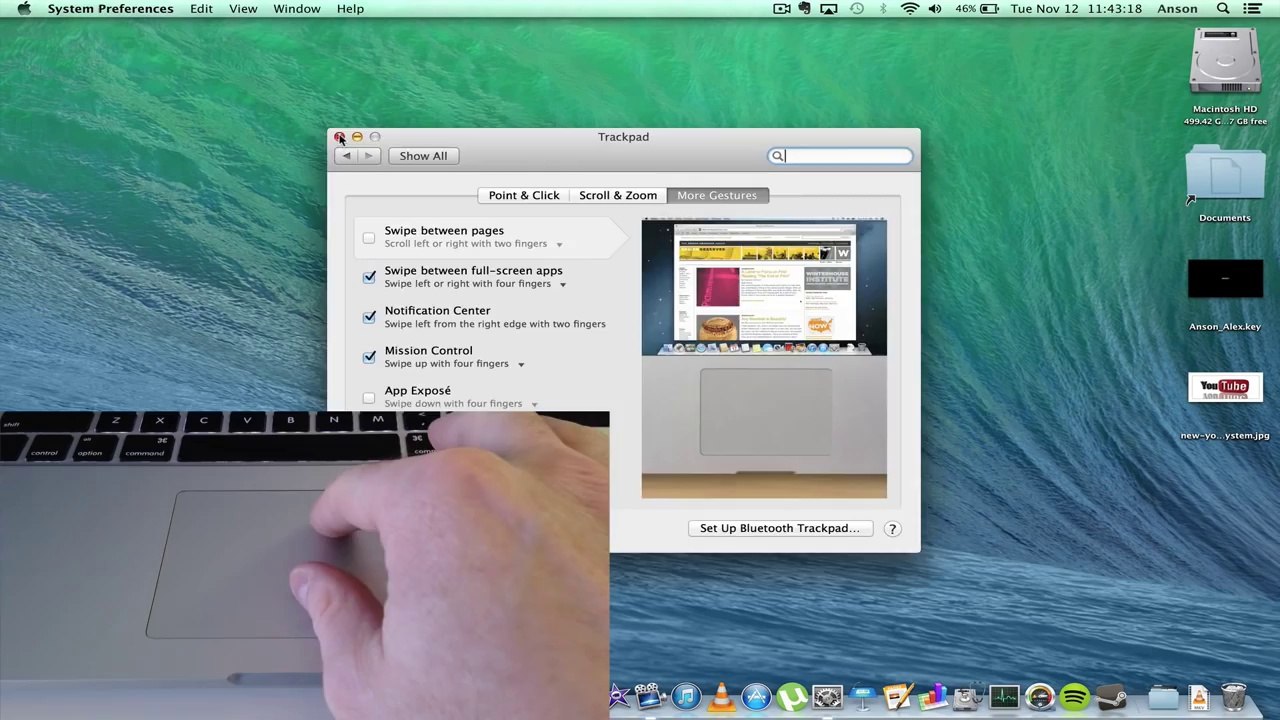
Task: Open the film camera app in the Dock
Action: click(x=650, y=696)
